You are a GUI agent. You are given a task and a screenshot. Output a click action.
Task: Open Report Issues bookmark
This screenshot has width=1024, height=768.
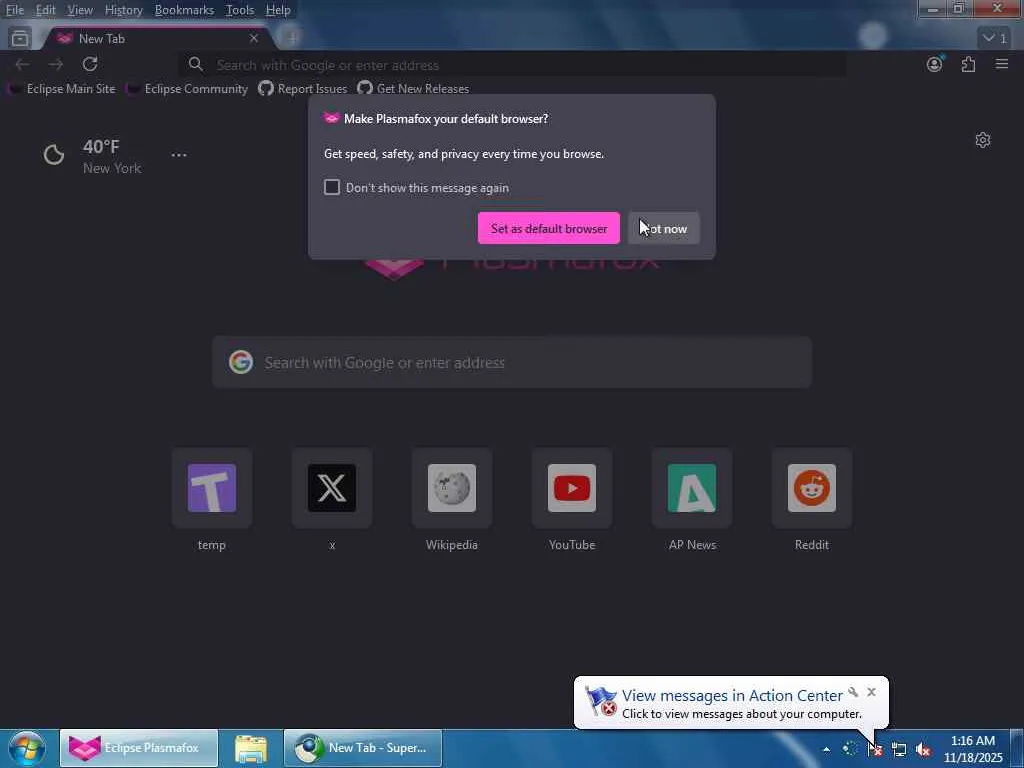coord(303,88)
